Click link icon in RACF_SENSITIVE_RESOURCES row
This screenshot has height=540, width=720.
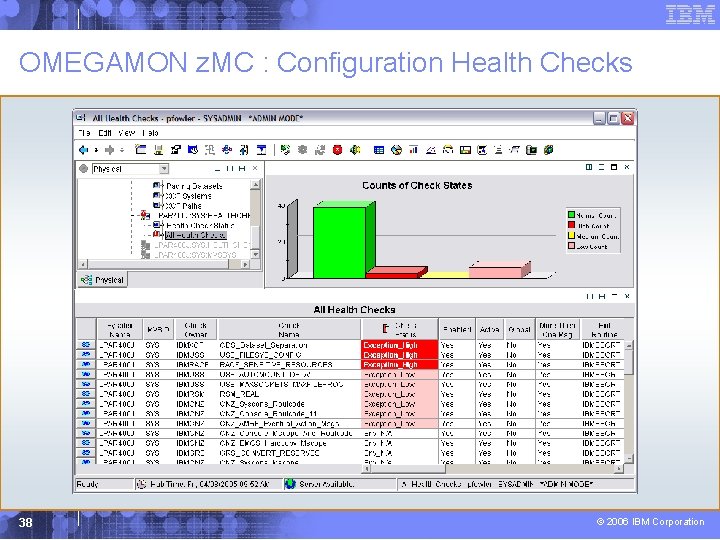coord(86,364)
